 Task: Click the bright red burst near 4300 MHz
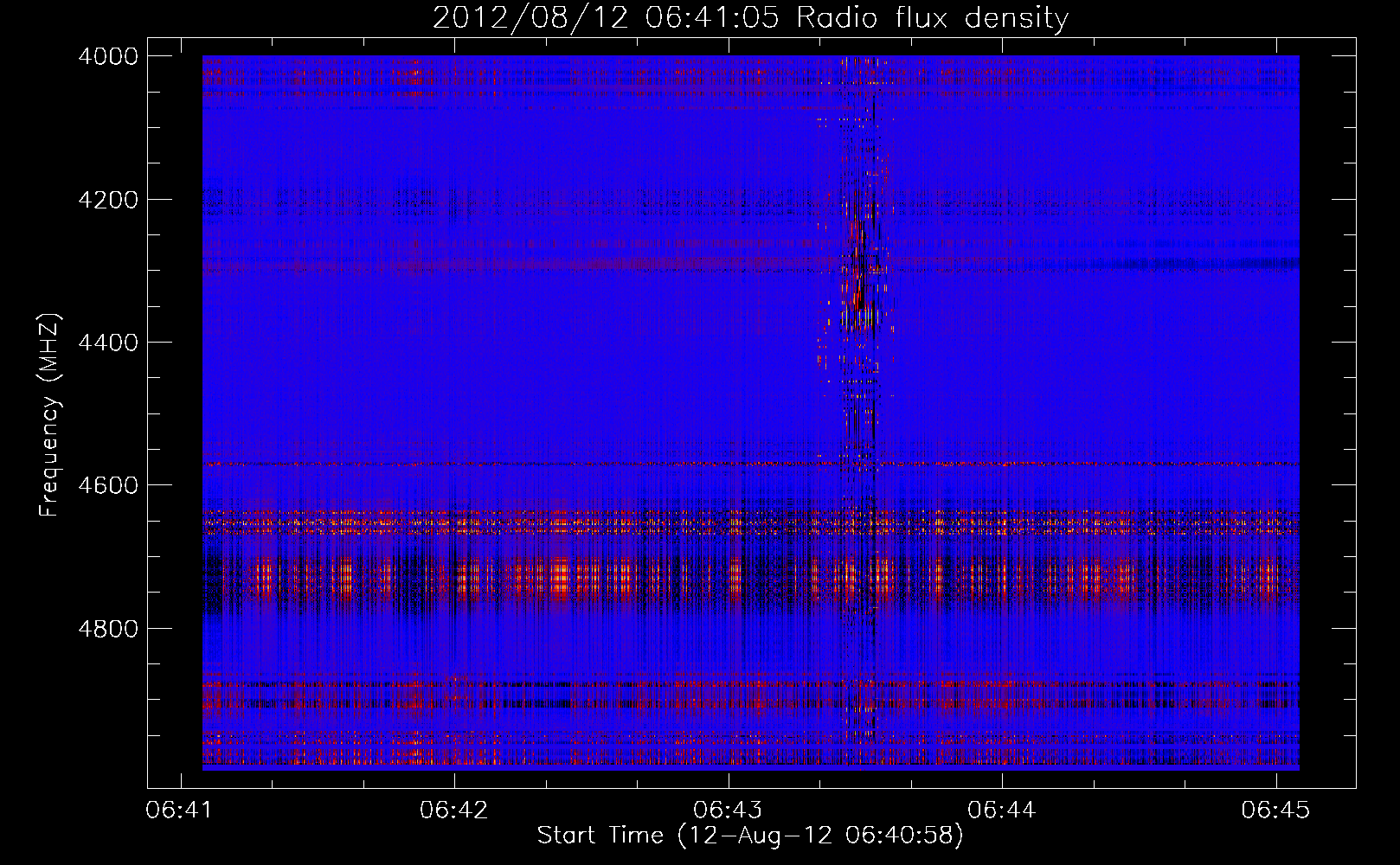[x=857, y=268]
